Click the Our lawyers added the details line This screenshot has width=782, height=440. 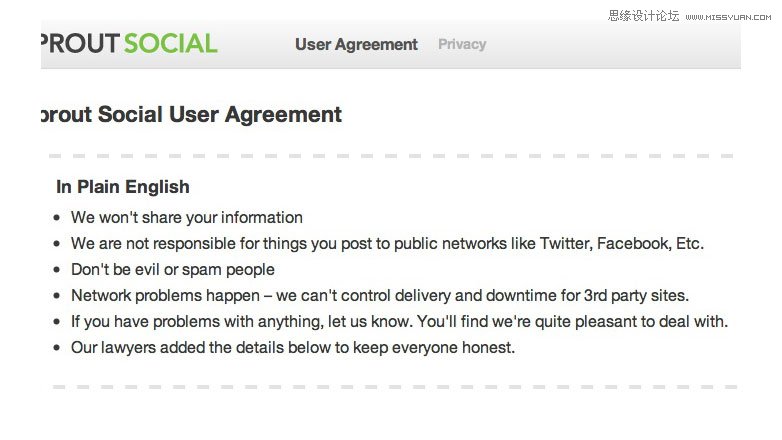click(x=292, y=347)
